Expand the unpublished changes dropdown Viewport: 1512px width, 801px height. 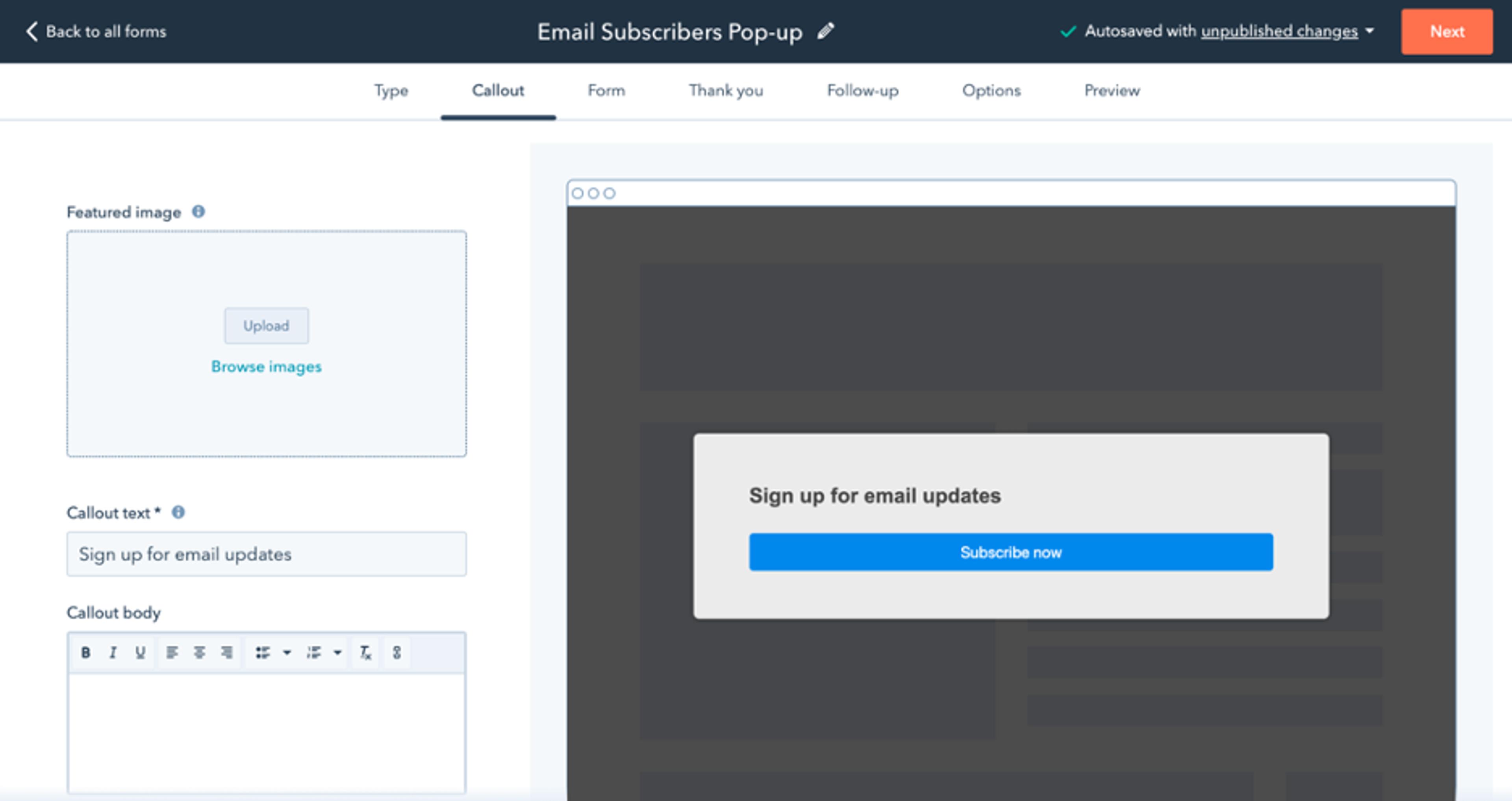(1370, 32)
